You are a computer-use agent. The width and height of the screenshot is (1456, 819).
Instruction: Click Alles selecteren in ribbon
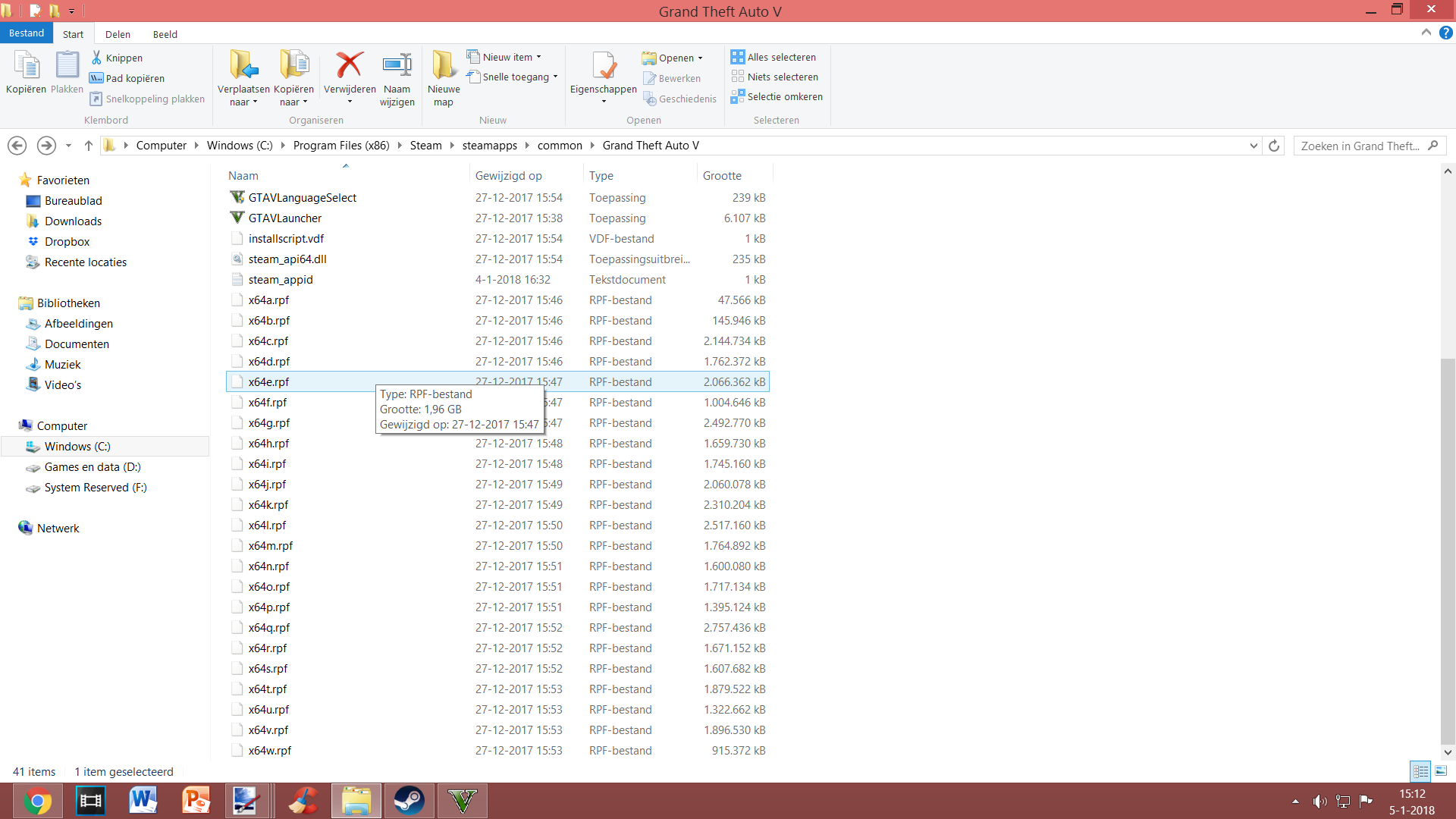pos(773,57)
